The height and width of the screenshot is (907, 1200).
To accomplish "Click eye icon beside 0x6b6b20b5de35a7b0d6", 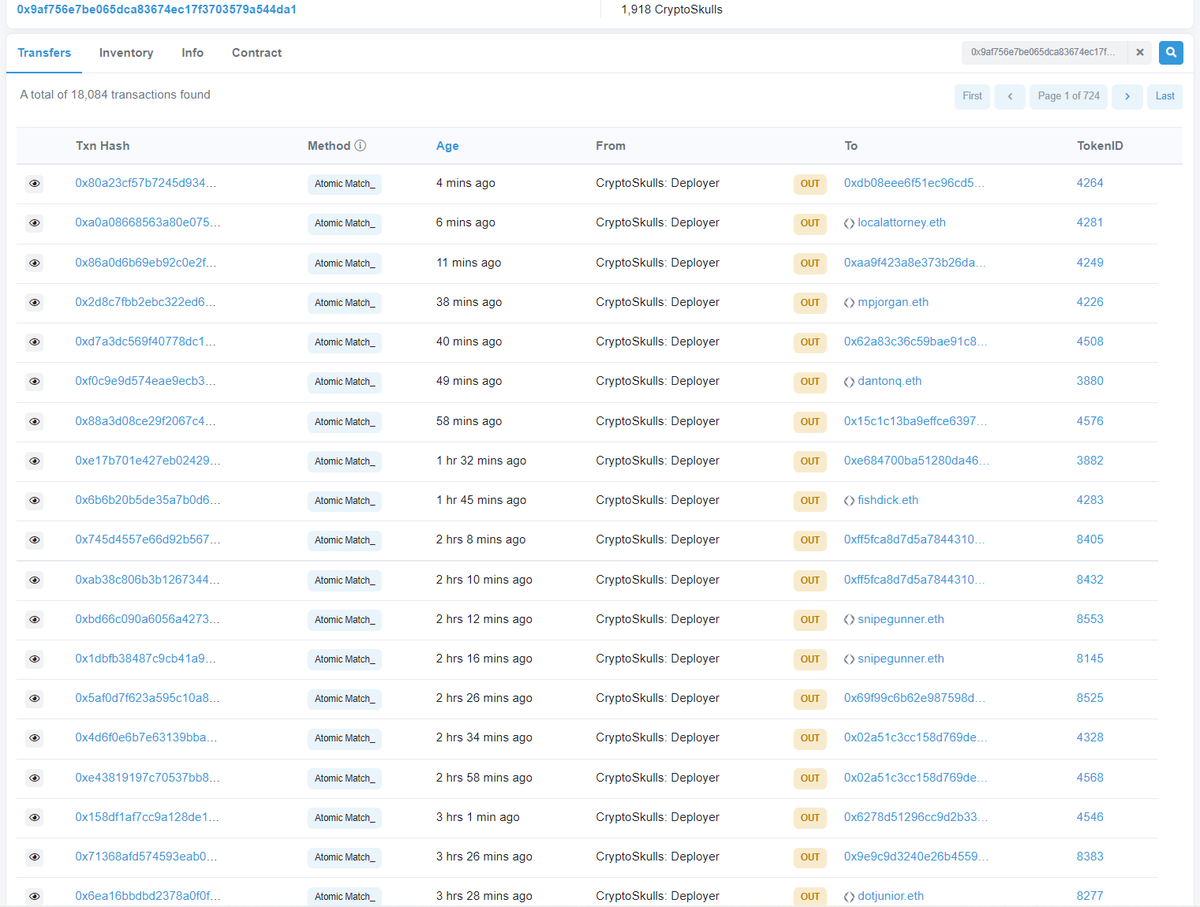I will coord(34,501).
